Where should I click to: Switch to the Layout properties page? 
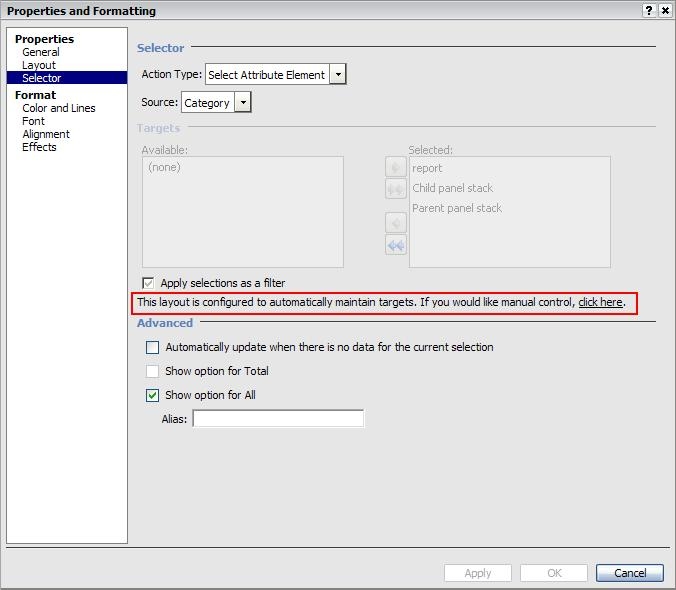[x=39, y=65]
